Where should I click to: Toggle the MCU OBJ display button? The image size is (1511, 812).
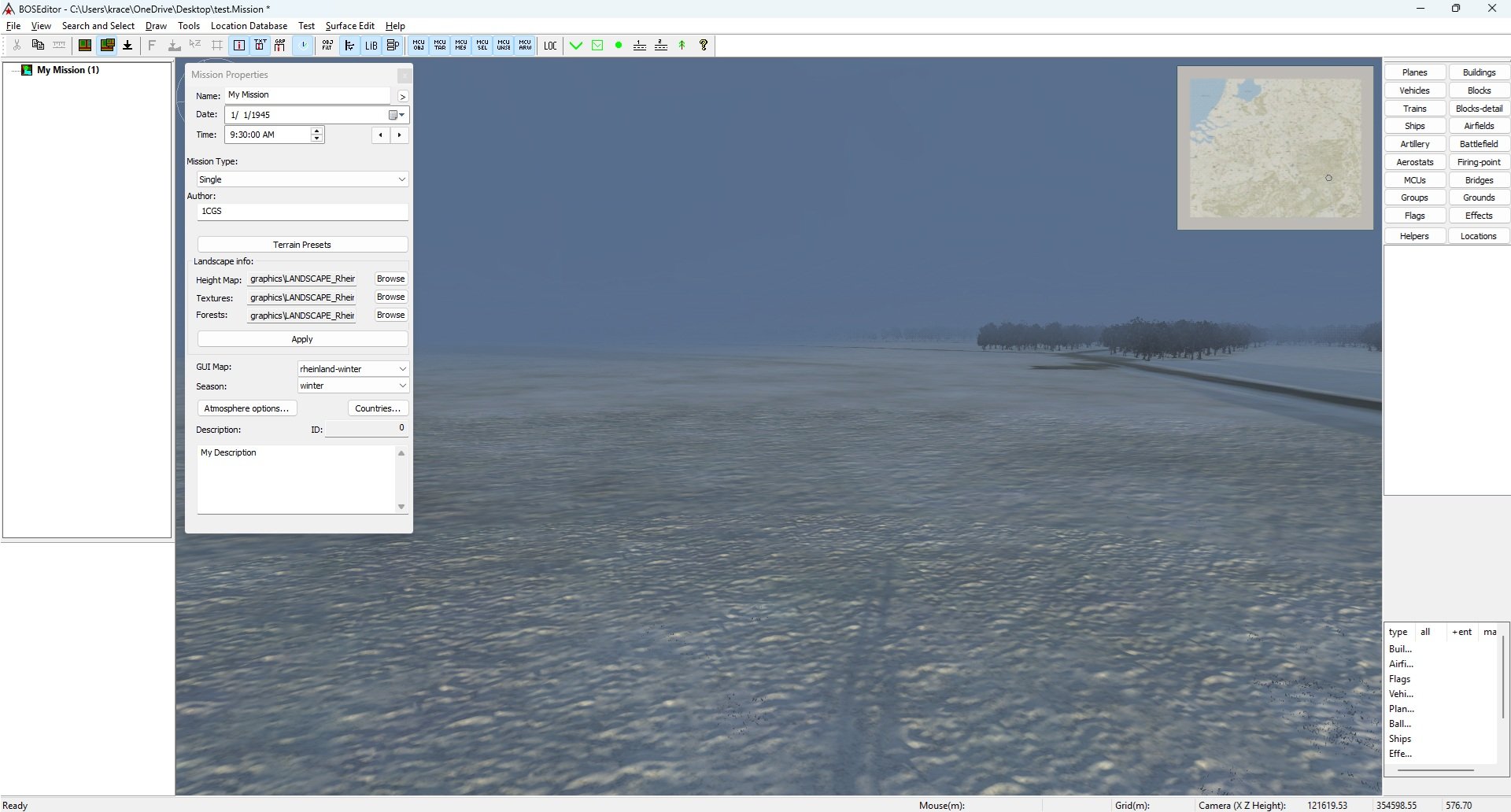coord(419,46)
